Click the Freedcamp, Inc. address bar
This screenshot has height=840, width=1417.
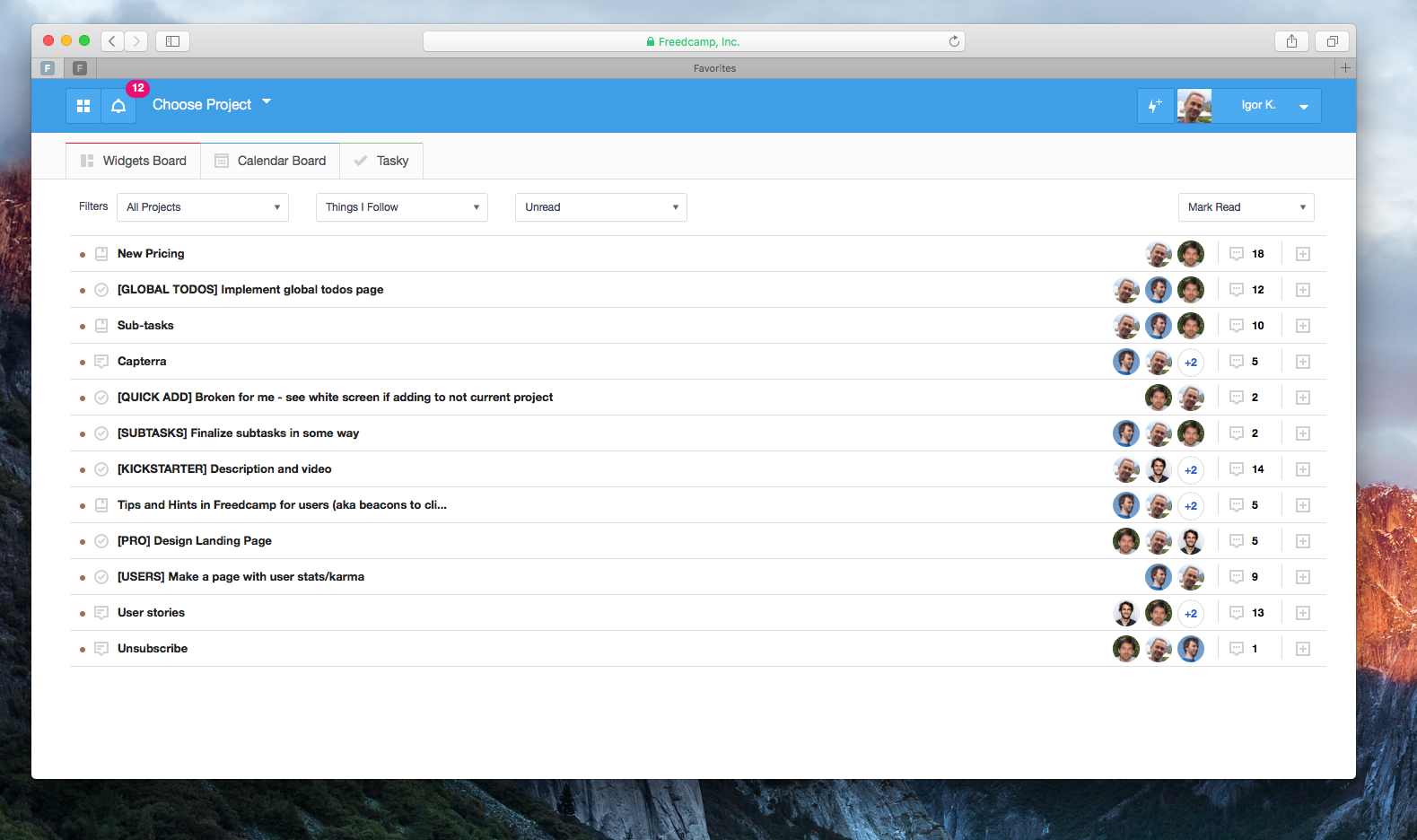(x=693, y=41)
